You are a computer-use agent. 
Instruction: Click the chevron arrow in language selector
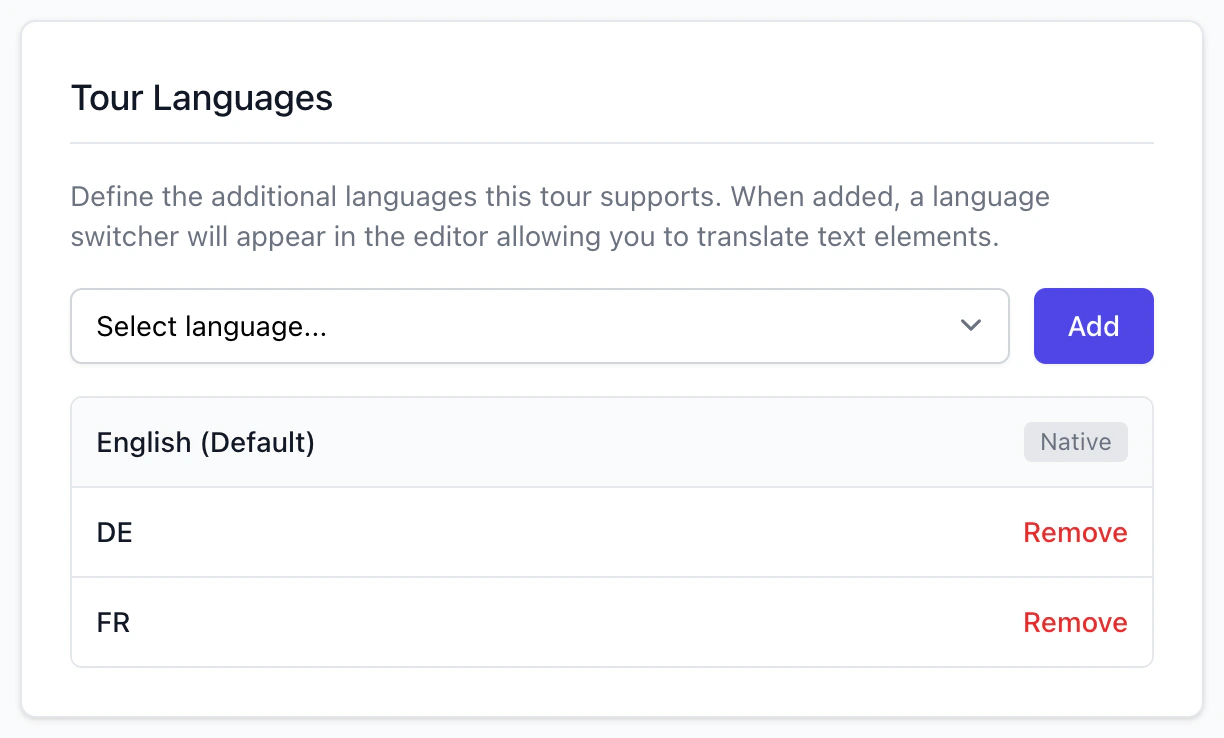click(970, 326)
